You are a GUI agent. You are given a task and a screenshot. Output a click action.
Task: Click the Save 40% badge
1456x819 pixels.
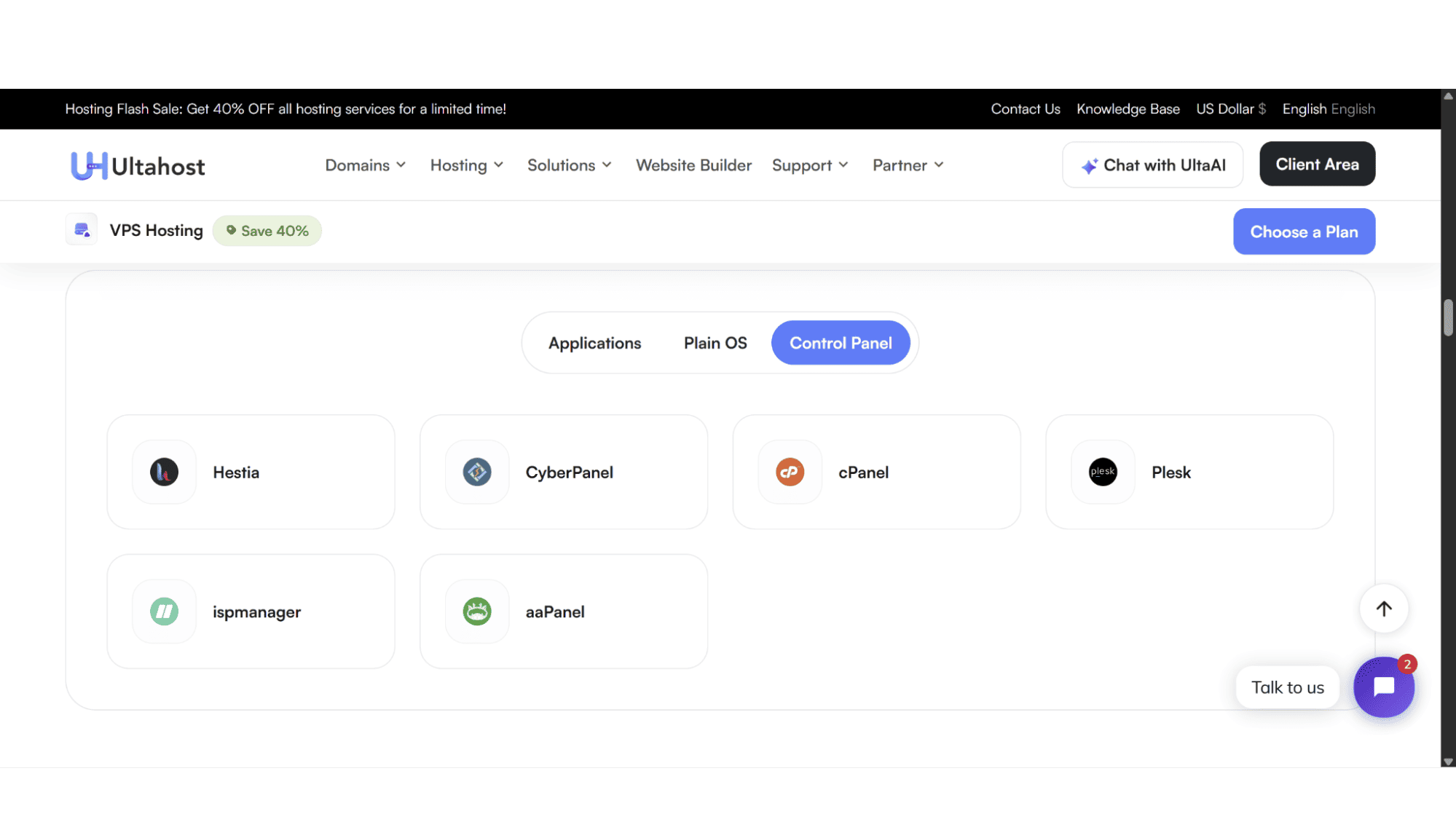(267, 231)
